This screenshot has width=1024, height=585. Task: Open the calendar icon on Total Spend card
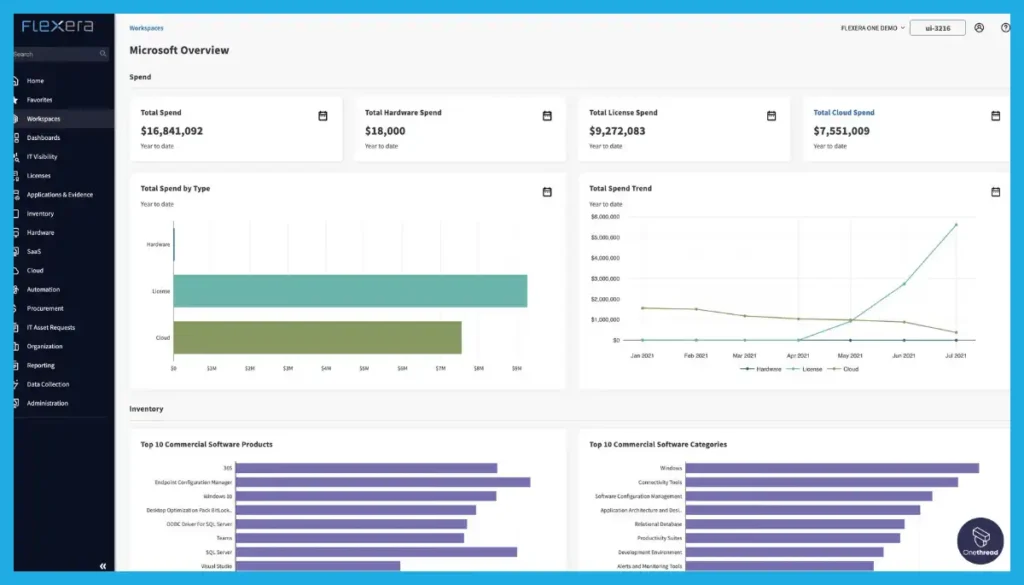click(323, 116)
